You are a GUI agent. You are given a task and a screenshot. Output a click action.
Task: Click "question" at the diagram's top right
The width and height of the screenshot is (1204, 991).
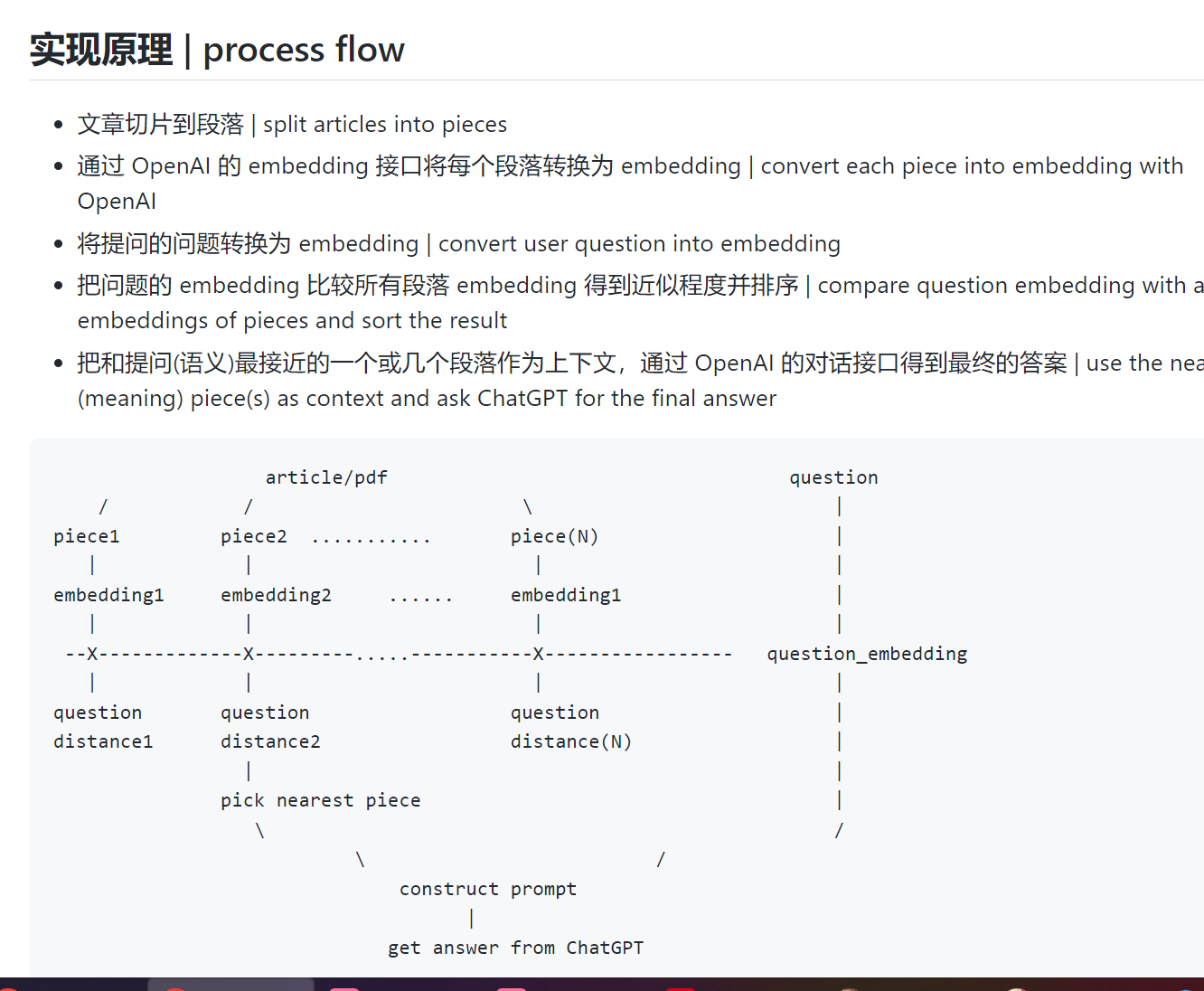[833, 477]
